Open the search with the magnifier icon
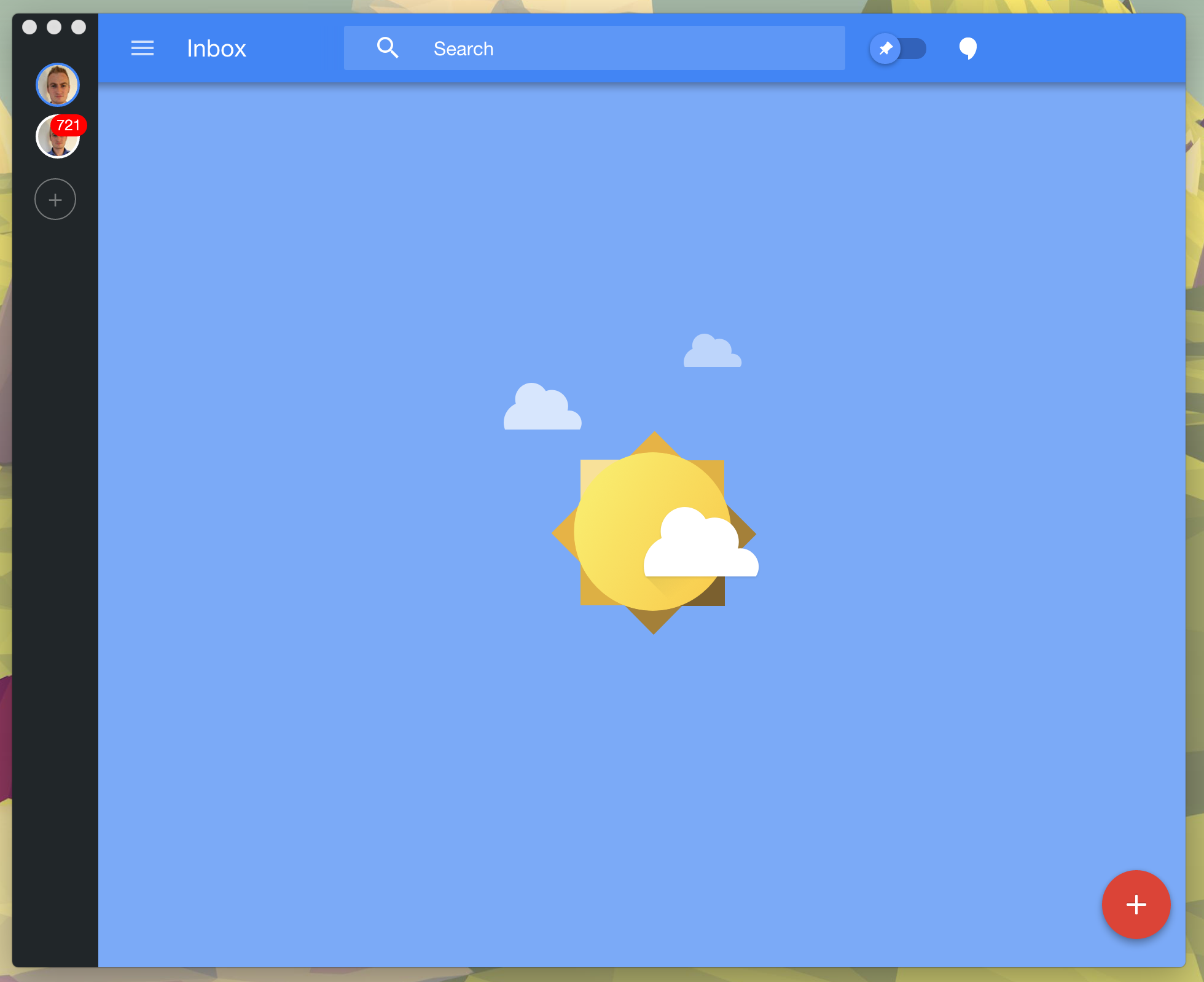The image size is (1204, 982). click(388, 47)
